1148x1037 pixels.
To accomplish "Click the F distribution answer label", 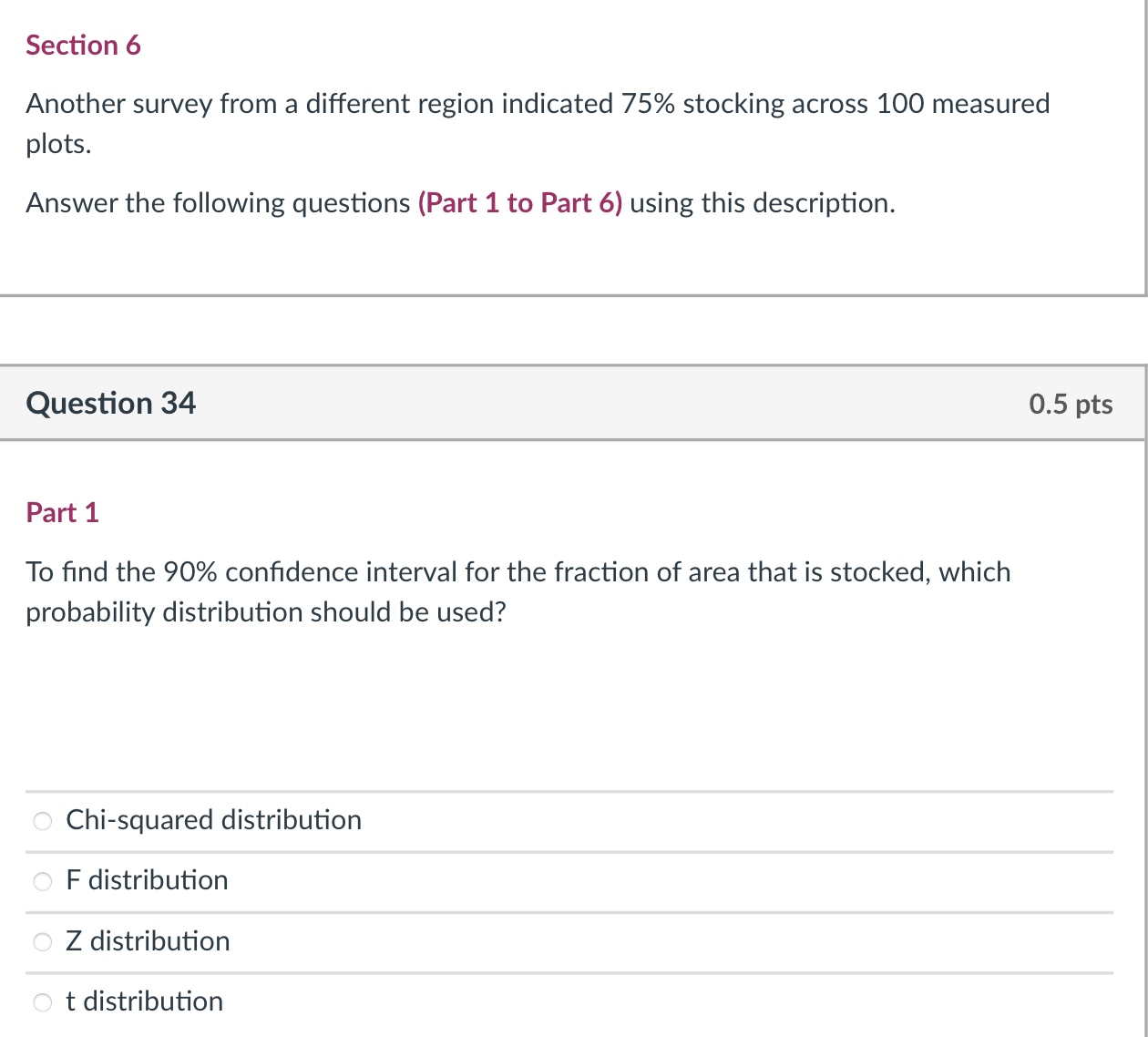I will (x=147, y=880).
